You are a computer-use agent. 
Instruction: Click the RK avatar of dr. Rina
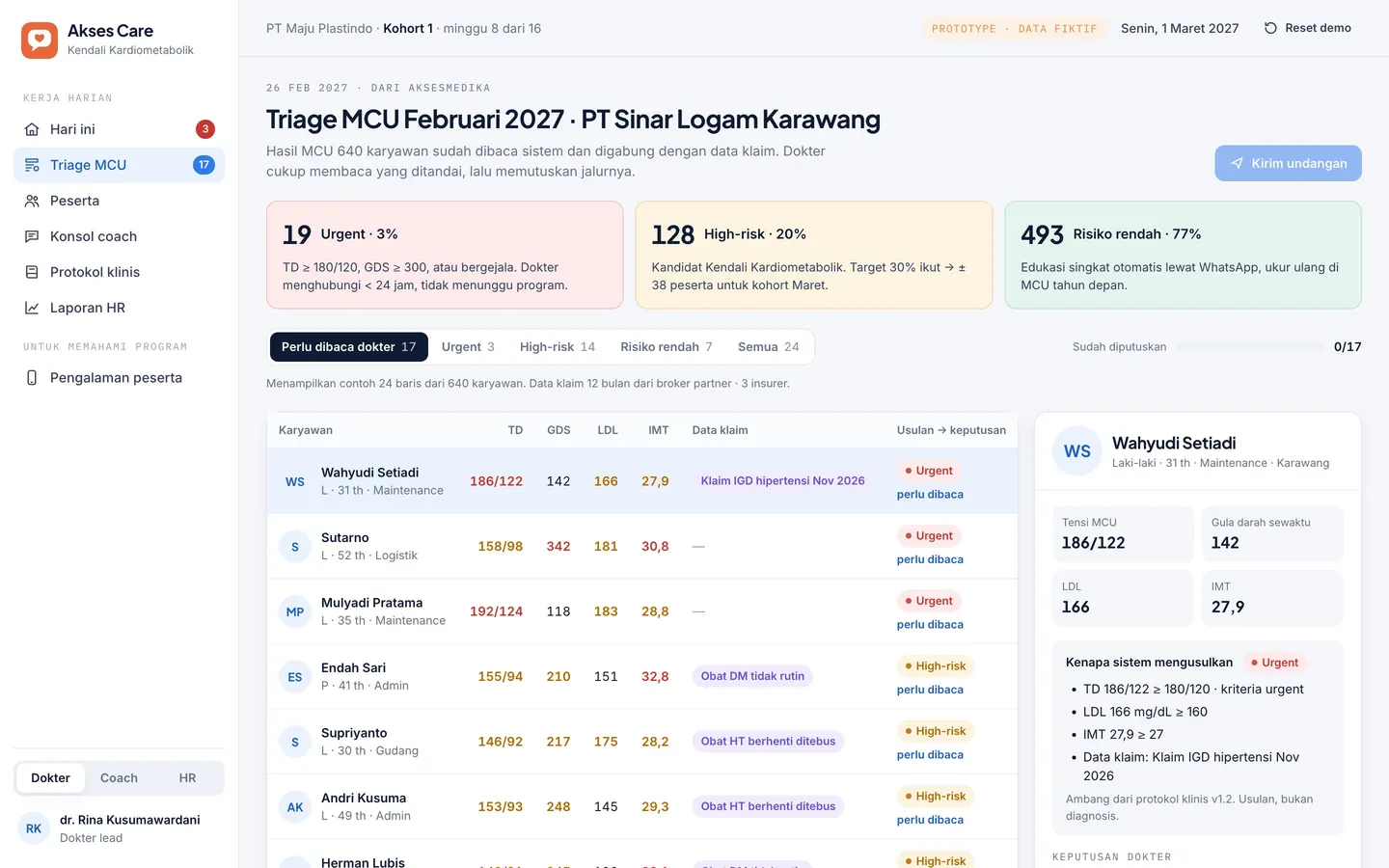pyautogui.click(x=34, y=828)
